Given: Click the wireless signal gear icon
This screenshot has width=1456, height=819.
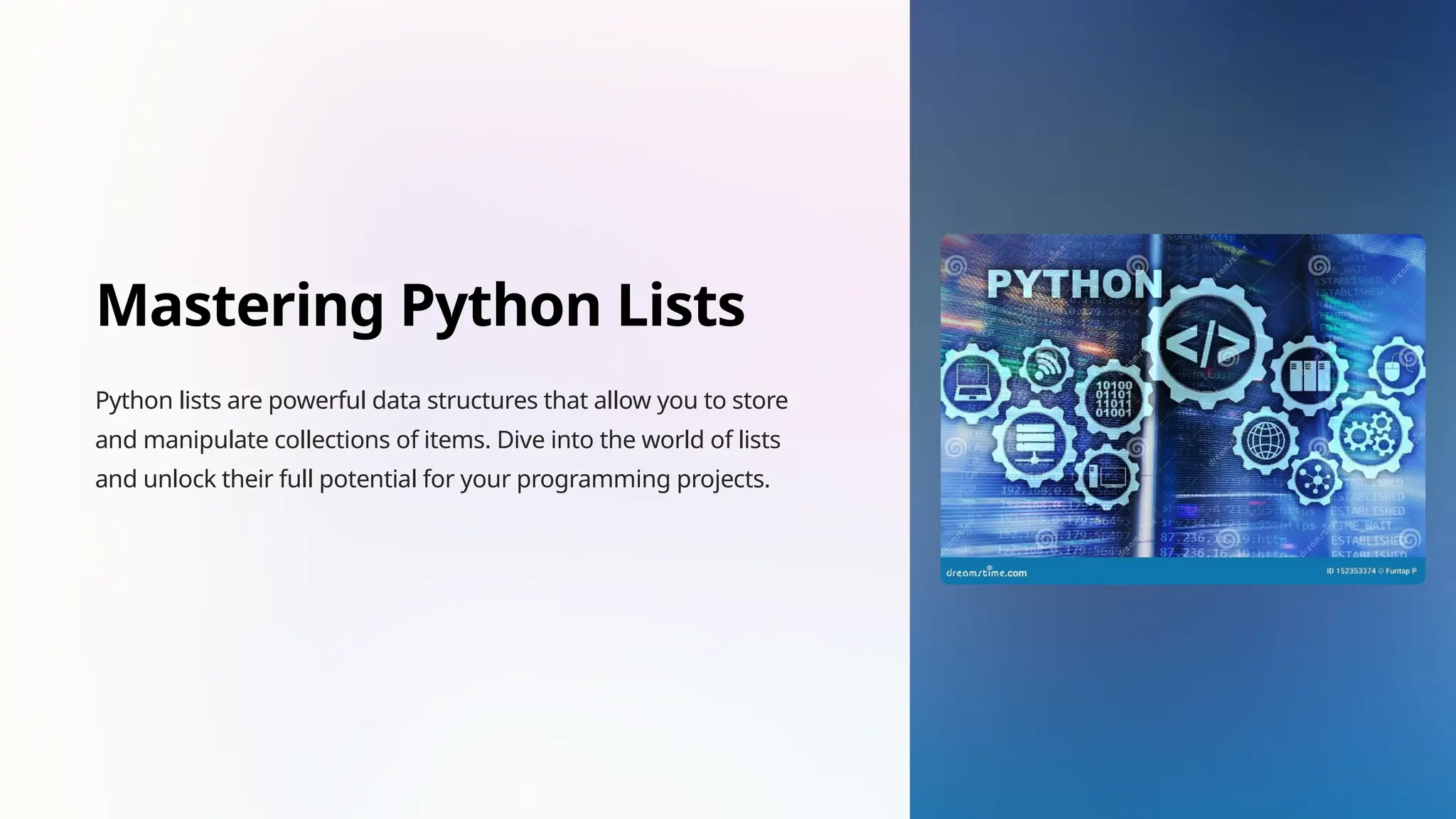Looking at the screenshot, I should [x=1046, y=366].
